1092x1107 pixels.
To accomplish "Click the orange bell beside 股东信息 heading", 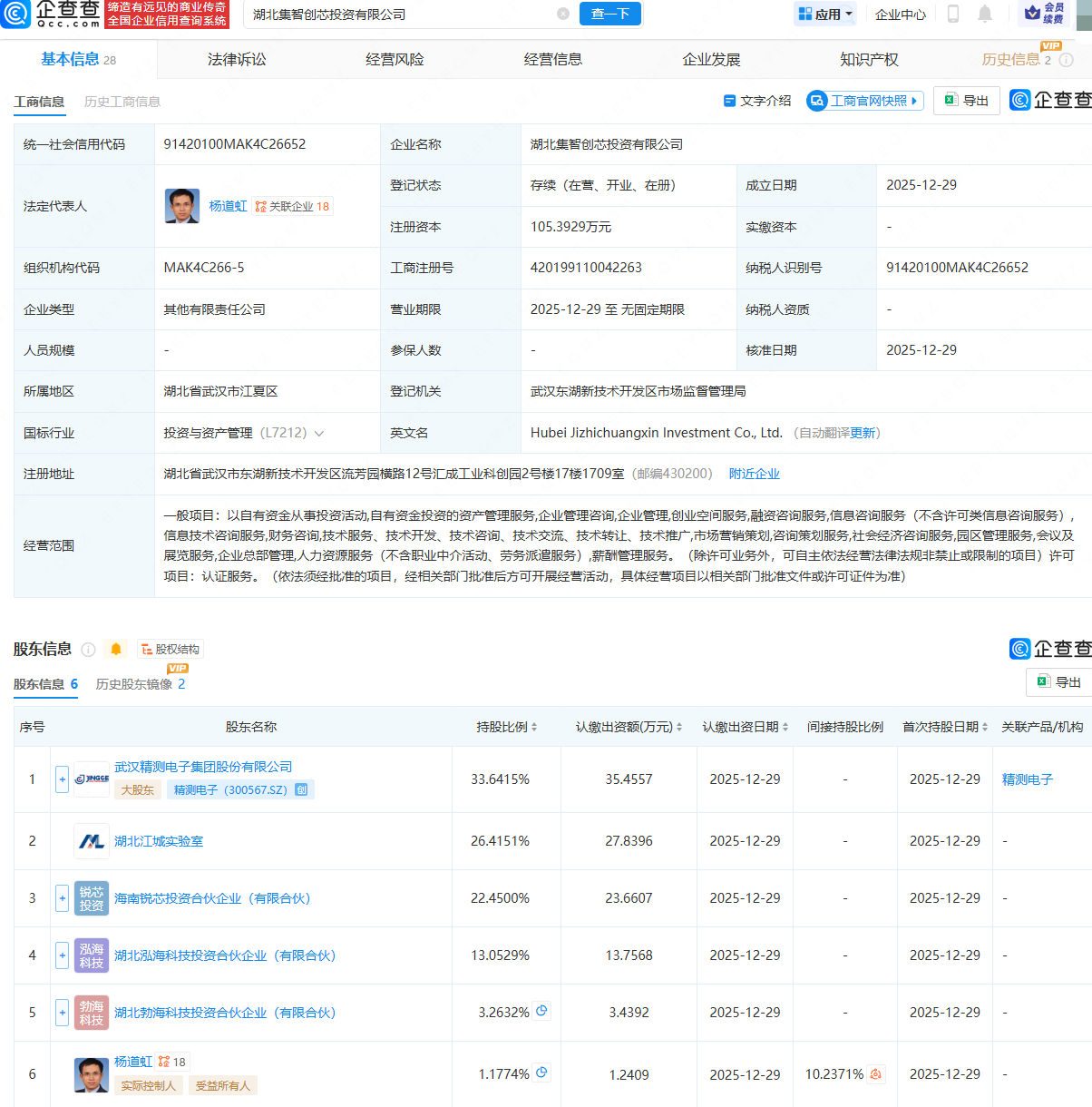I will click(116, 649).
